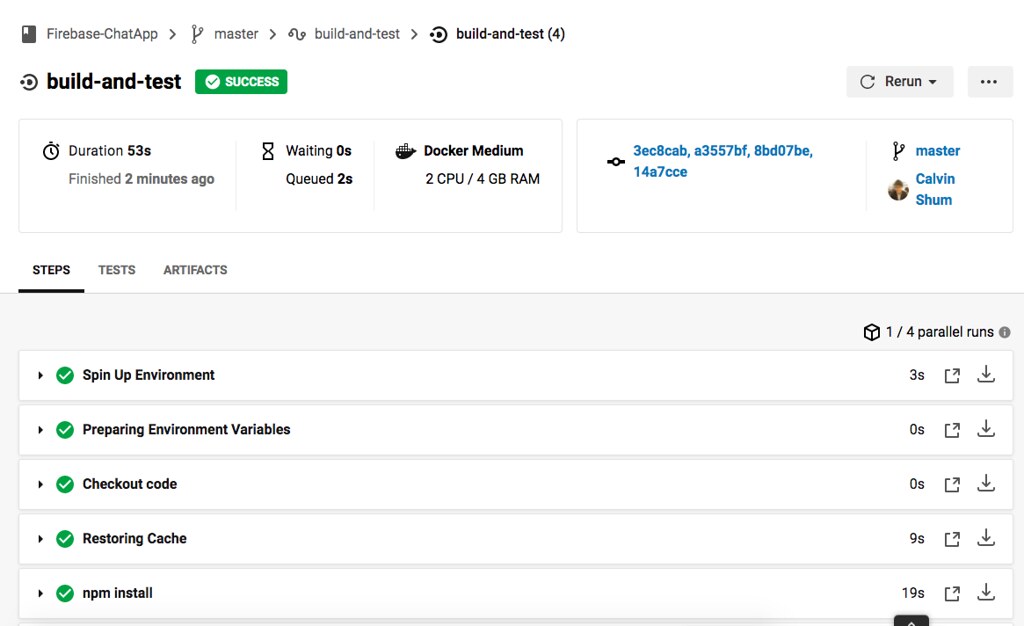Click the Firebase-ChatApp project book icon
This screenshot has width=1024, height=626.
point(29,34)
